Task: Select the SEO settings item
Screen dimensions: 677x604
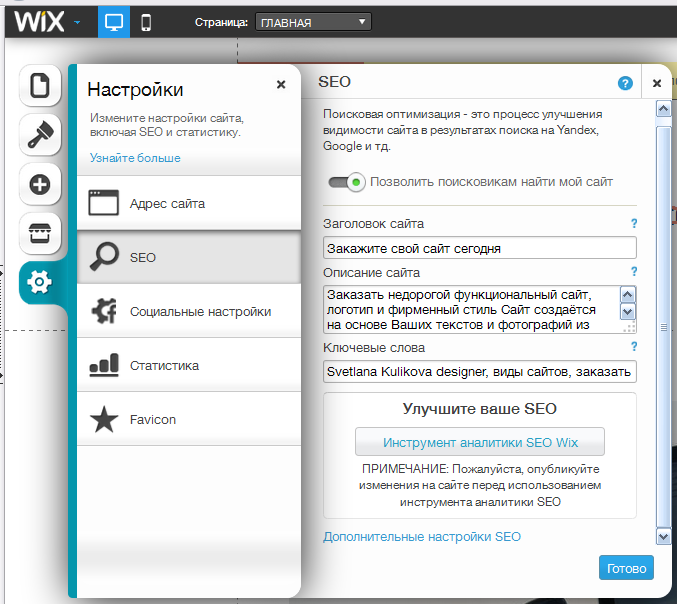Action: click(189, 257)
